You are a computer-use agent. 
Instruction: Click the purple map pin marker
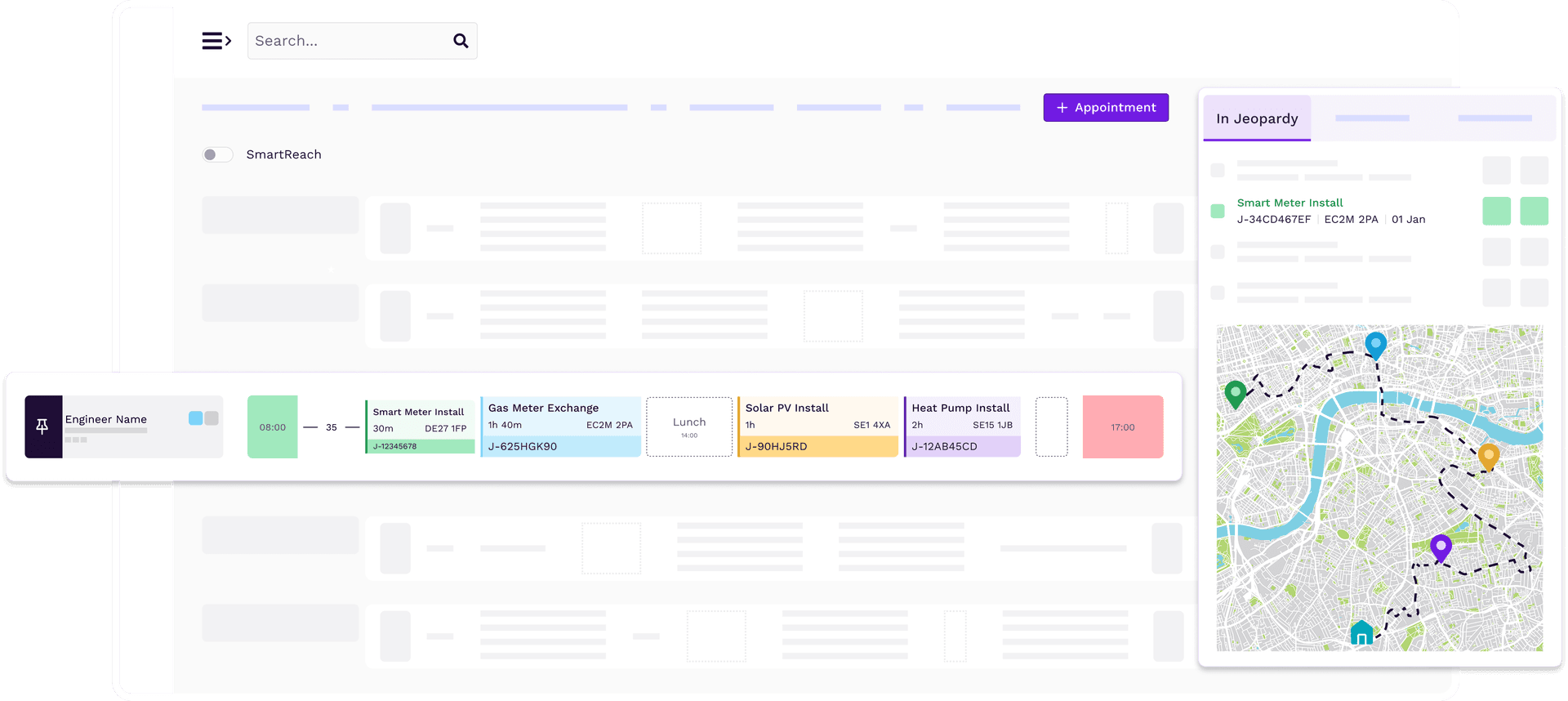pos(1441,546)
